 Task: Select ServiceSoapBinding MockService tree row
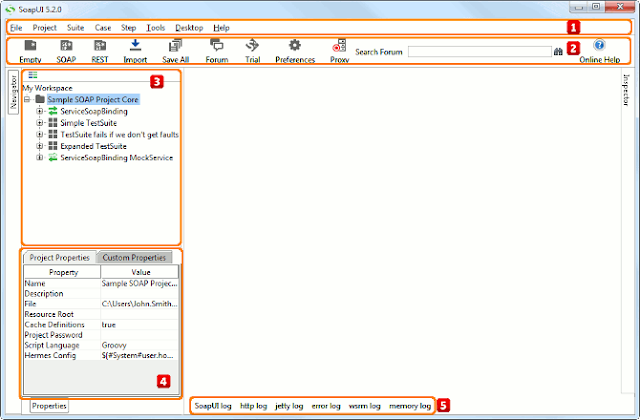point(117,158)
